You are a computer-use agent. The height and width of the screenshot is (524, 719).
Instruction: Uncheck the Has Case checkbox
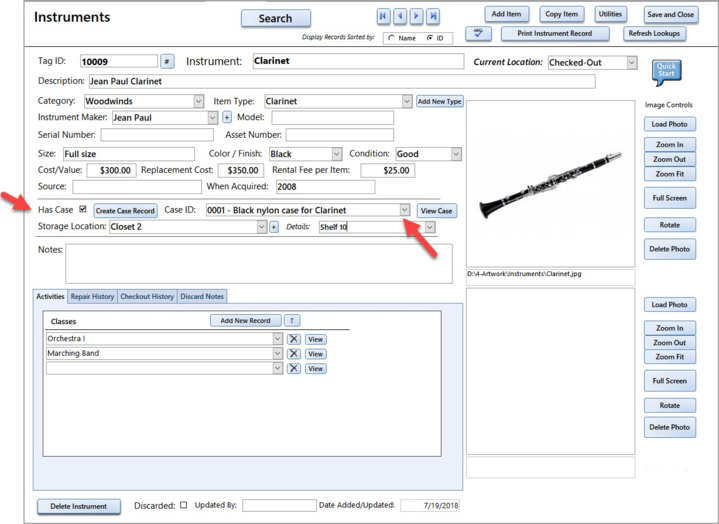tap(83, 210)
